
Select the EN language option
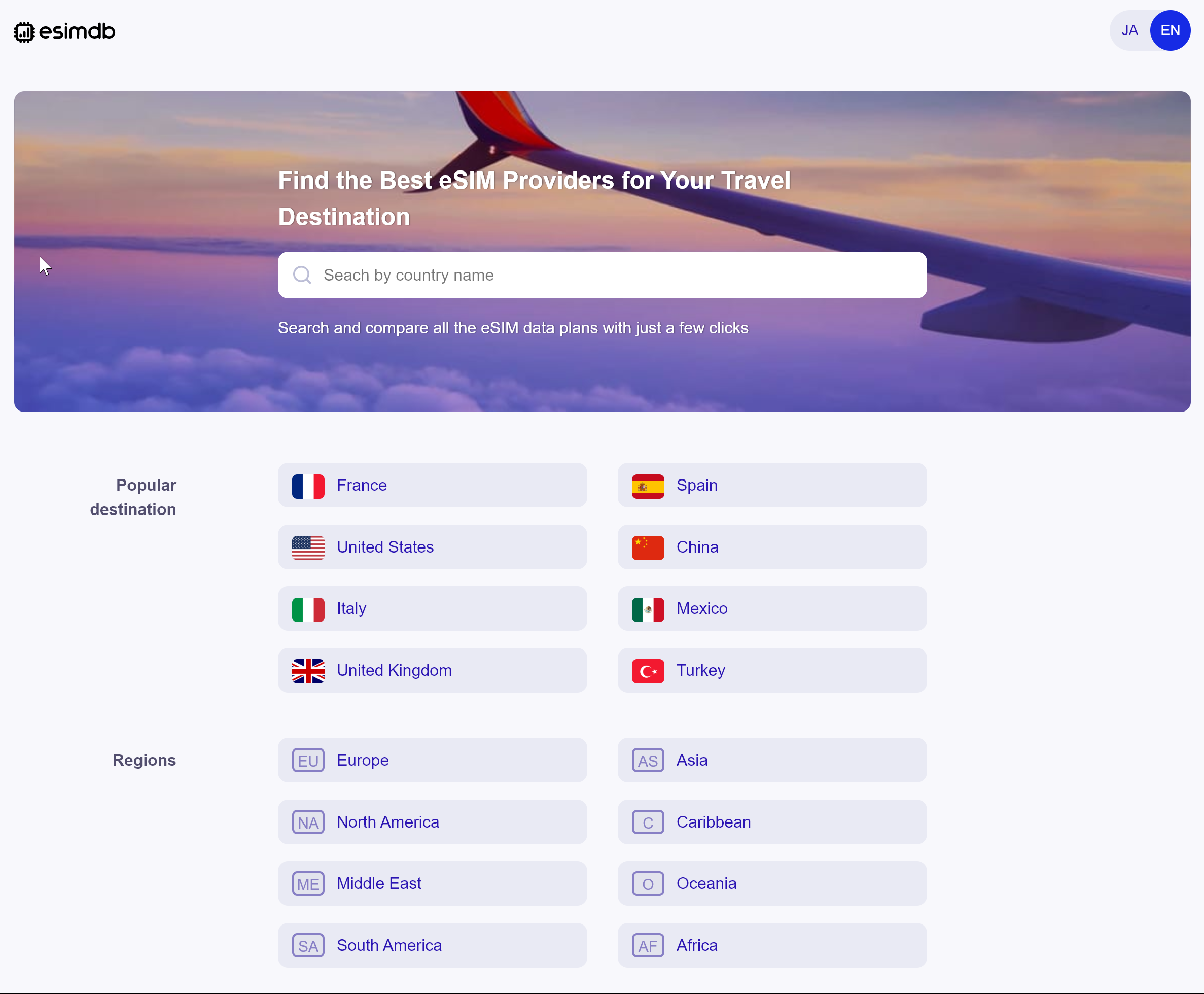pos(1170,30)
